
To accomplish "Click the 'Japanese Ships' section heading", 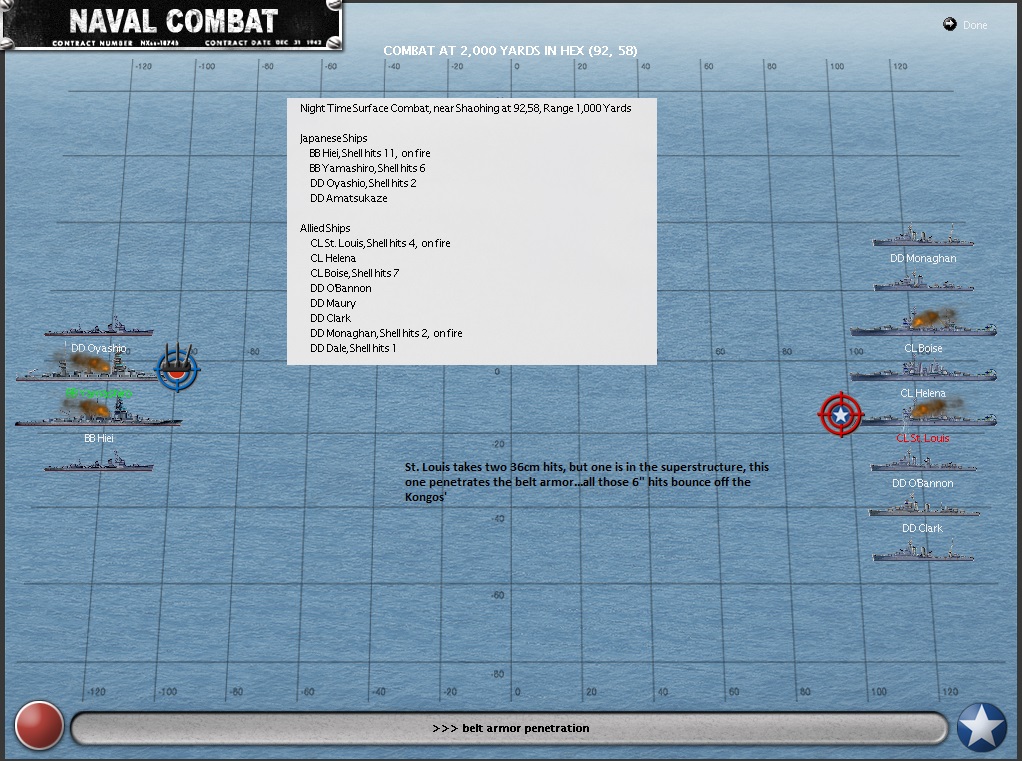I will pos(333,138).
